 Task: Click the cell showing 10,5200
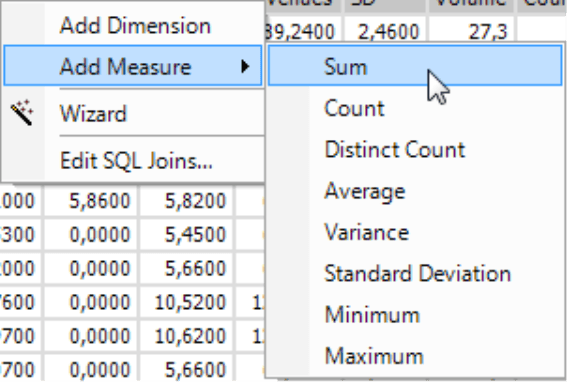click(x=187, y=302)
